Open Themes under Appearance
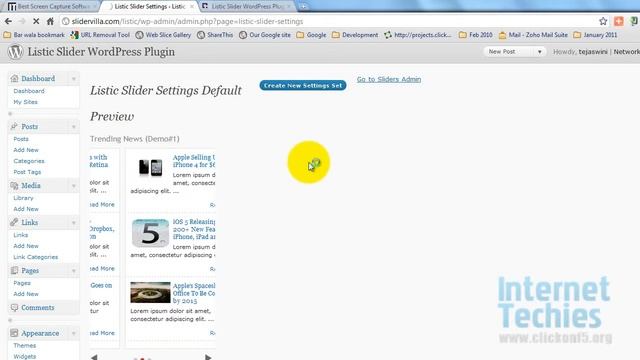Screen dimensions: 640x360 24,346
